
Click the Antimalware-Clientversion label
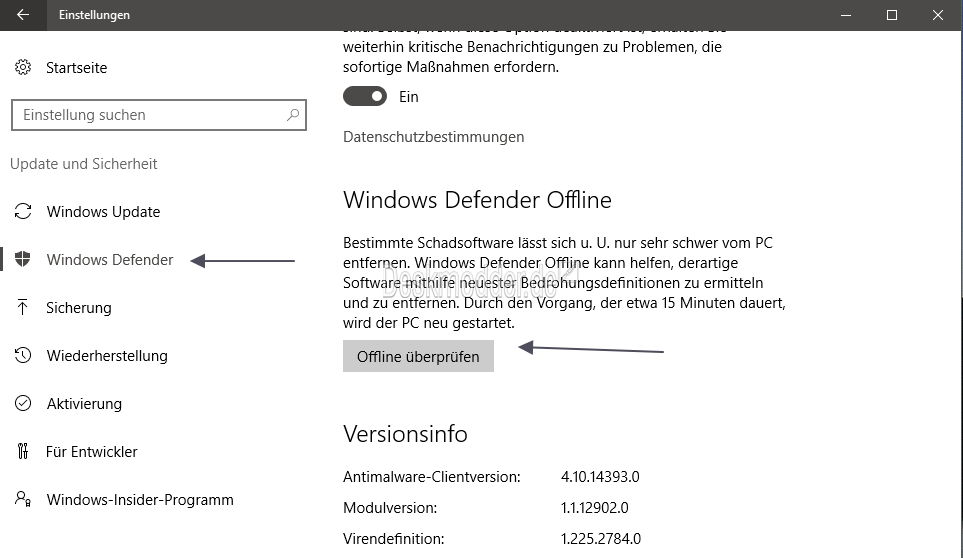(x=432, y=476)
